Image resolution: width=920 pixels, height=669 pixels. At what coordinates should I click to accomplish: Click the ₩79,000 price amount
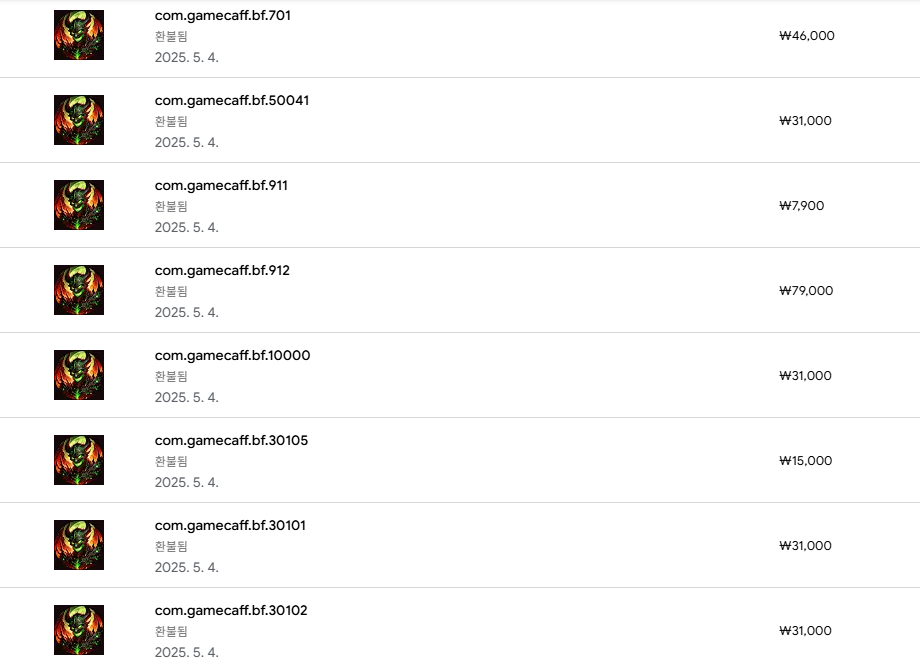click(x=806, y=291)
